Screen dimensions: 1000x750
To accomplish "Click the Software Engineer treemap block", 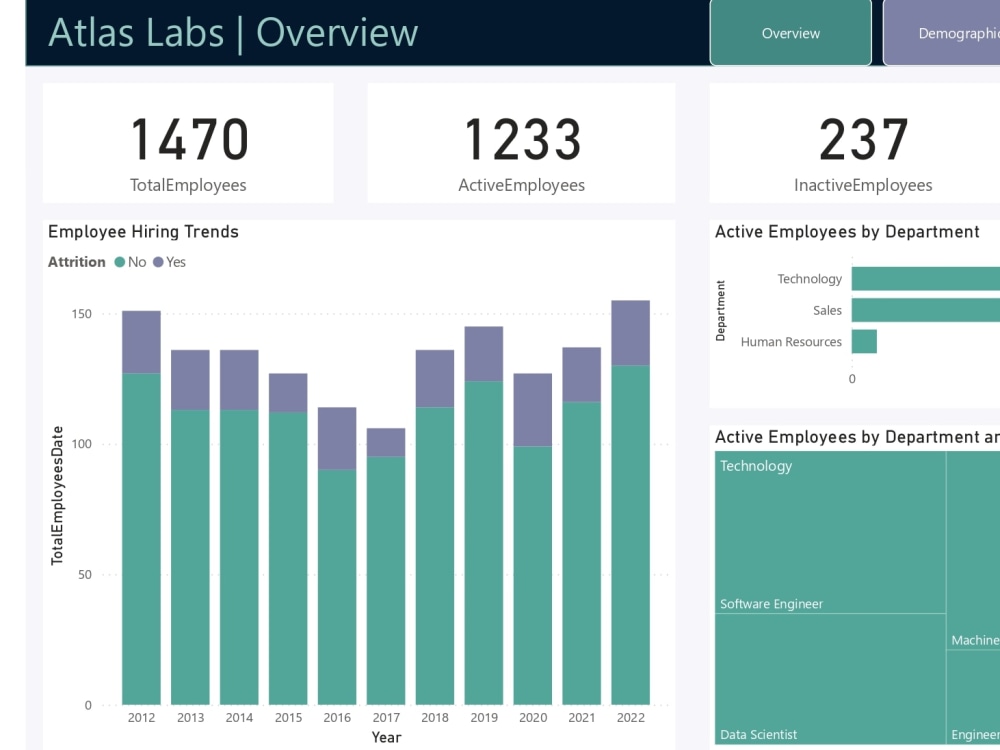I will click(830, 530).
